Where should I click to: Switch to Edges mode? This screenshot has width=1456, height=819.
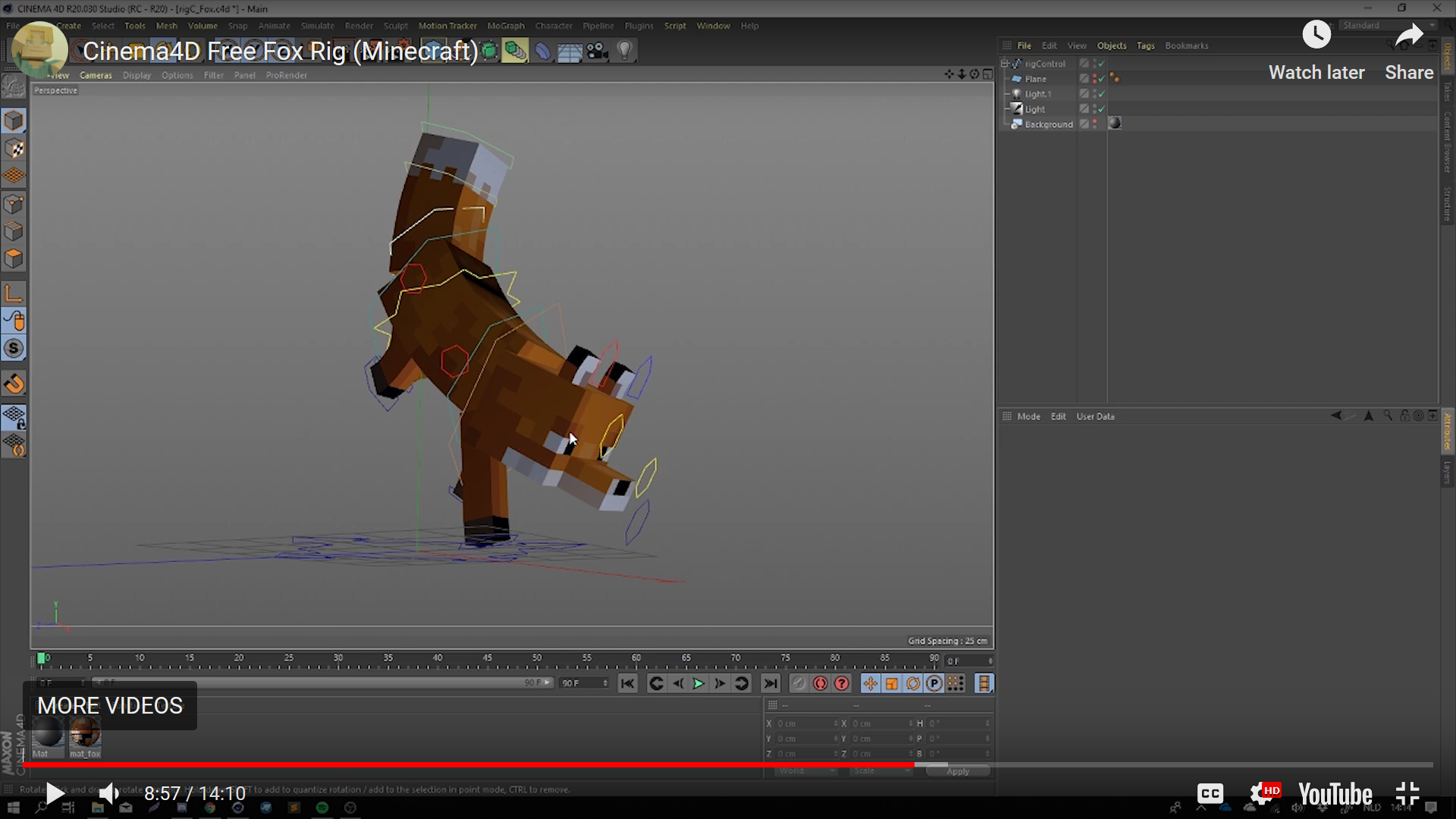coord(14,231)
